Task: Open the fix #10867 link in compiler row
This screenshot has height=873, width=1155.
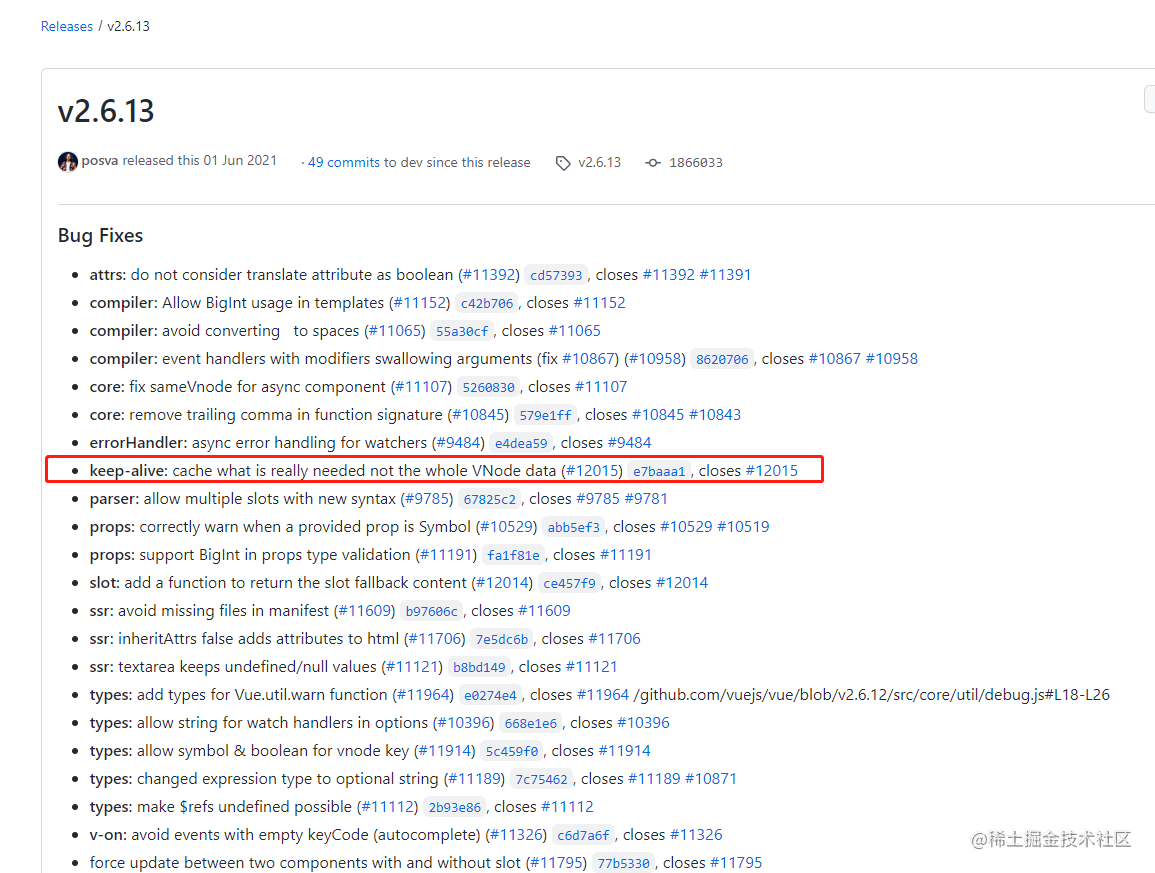Action: pos(588,359)
